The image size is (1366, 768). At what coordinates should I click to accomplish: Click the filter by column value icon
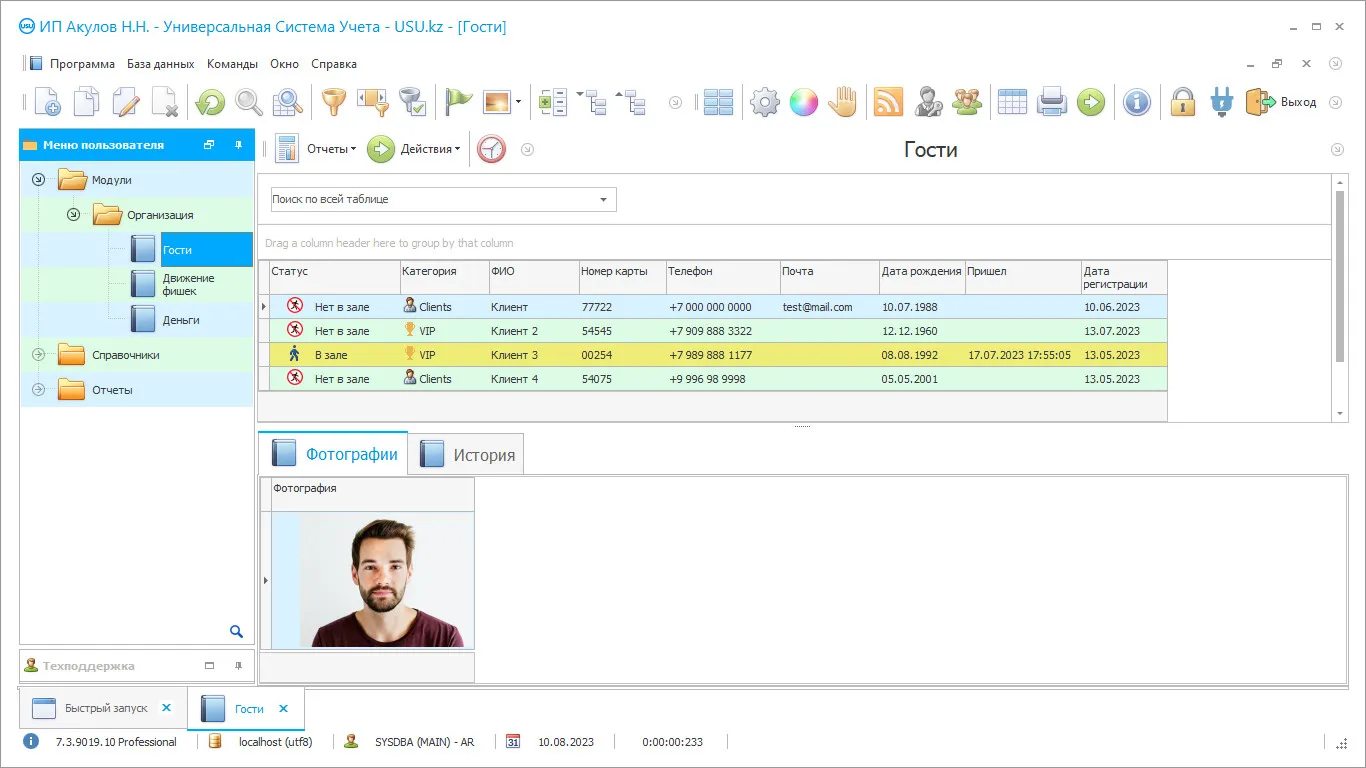click(372, 102)
